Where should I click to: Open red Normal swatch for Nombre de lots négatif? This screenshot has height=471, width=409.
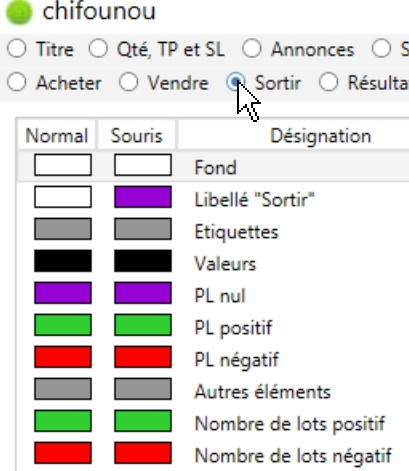63,453
